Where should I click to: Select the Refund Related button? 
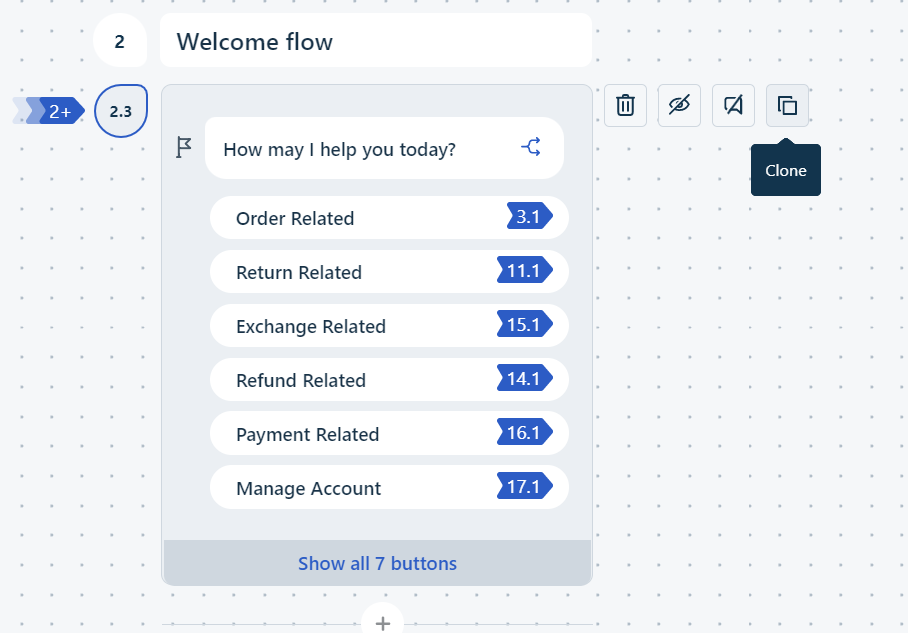click(x=389, y=379)
